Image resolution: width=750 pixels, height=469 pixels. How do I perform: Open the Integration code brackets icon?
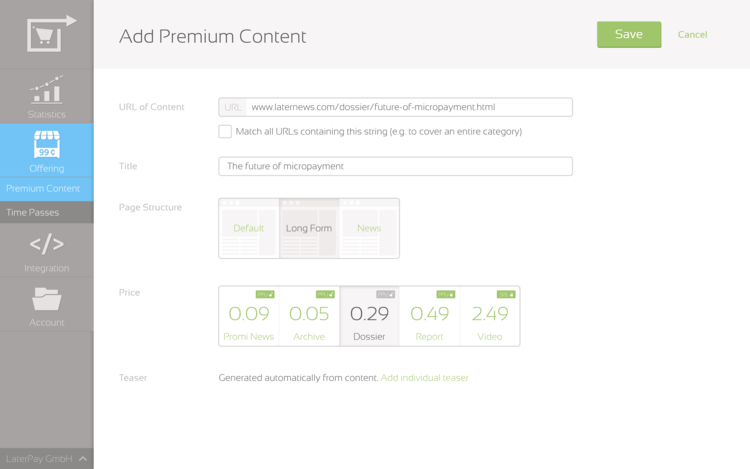click(46, 244)
